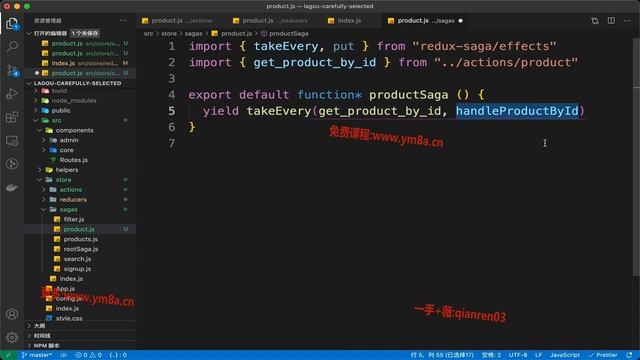Change indentation spaces setting in status bar
640x360 pixels.
click(x=491, y=355)
